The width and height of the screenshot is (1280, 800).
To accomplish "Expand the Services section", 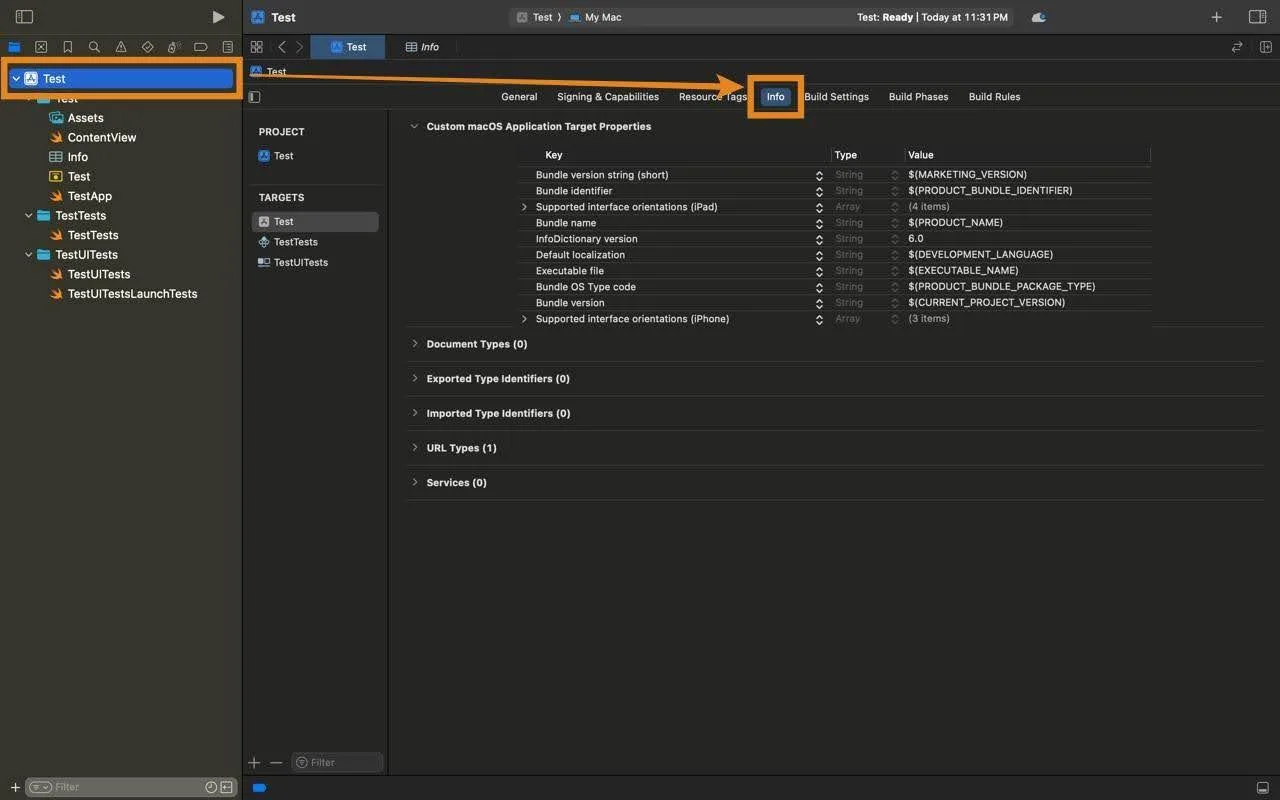I will click(414, 482).
